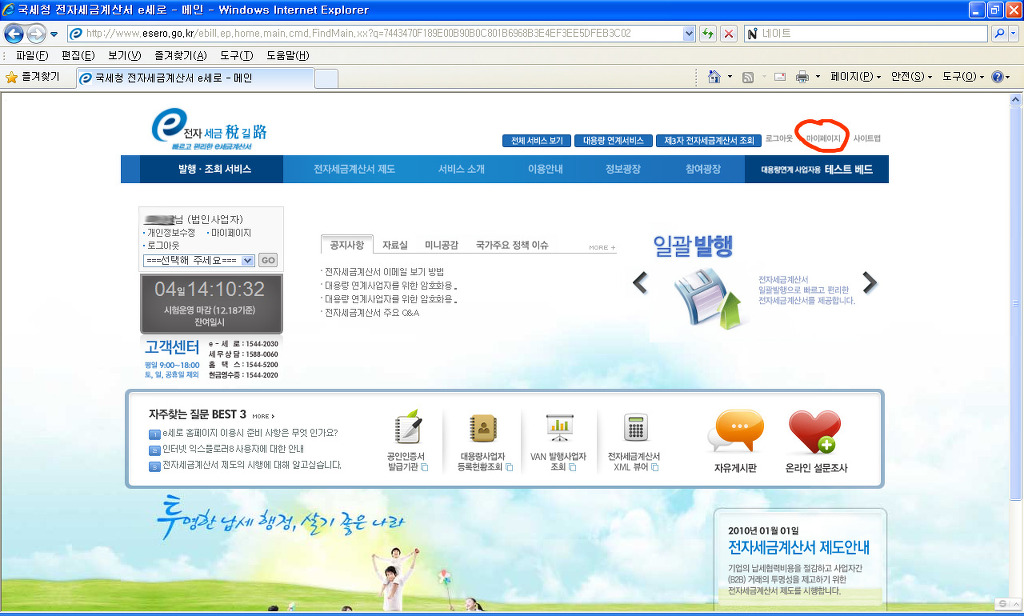Run search with the magnifier icon
This screenshot has width=1024, height=616.
click(999, 33)
